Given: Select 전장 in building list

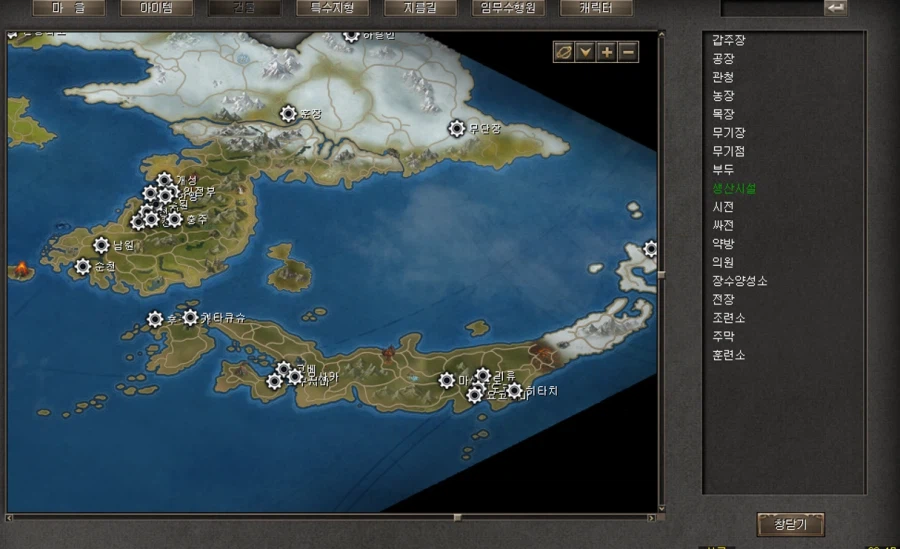Looking at the screenshot, I should click(x=723, y=299).
